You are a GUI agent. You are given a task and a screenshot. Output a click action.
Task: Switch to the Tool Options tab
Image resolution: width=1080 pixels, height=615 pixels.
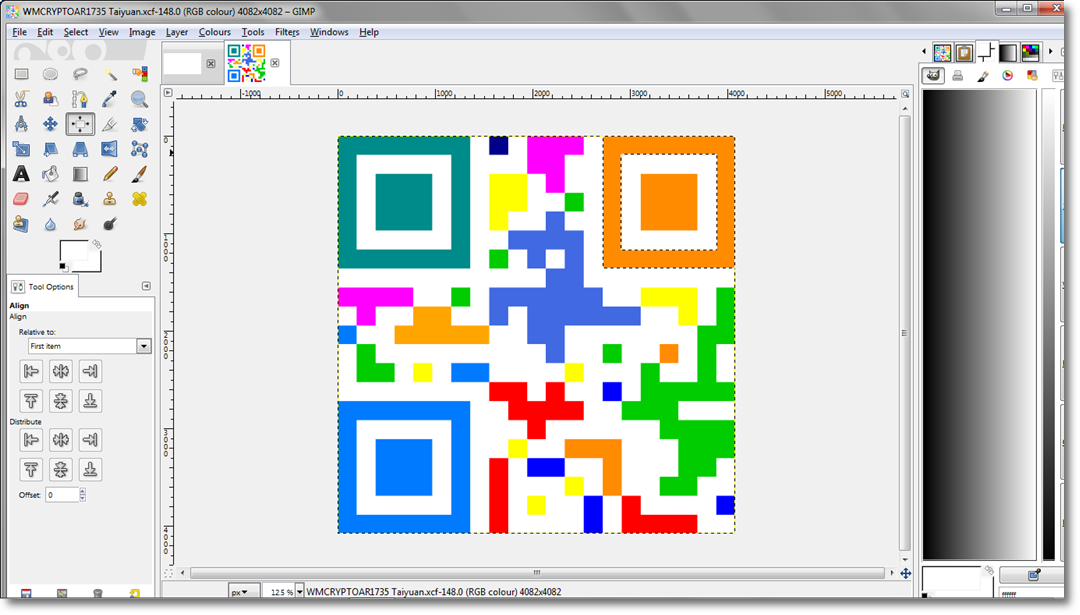tap(43, 286)
